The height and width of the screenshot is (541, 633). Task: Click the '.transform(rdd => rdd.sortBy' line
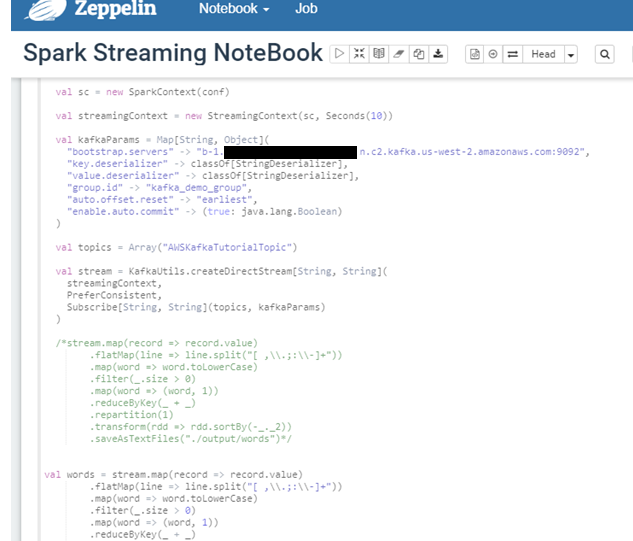click(x=191, y=427)
